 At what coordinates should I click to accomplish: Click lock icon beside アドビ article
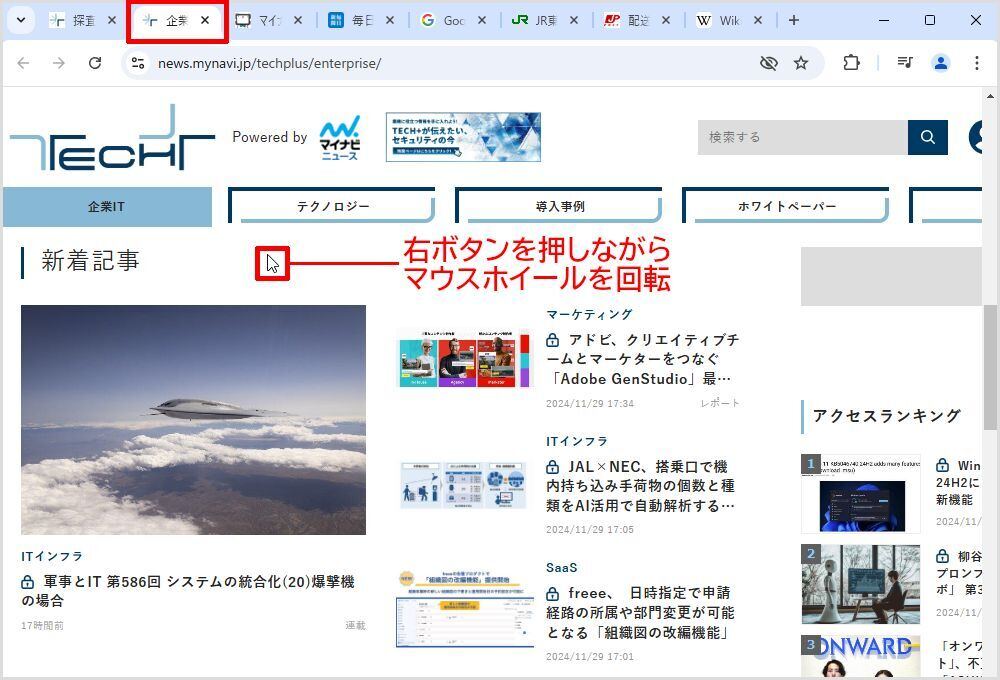553,341
